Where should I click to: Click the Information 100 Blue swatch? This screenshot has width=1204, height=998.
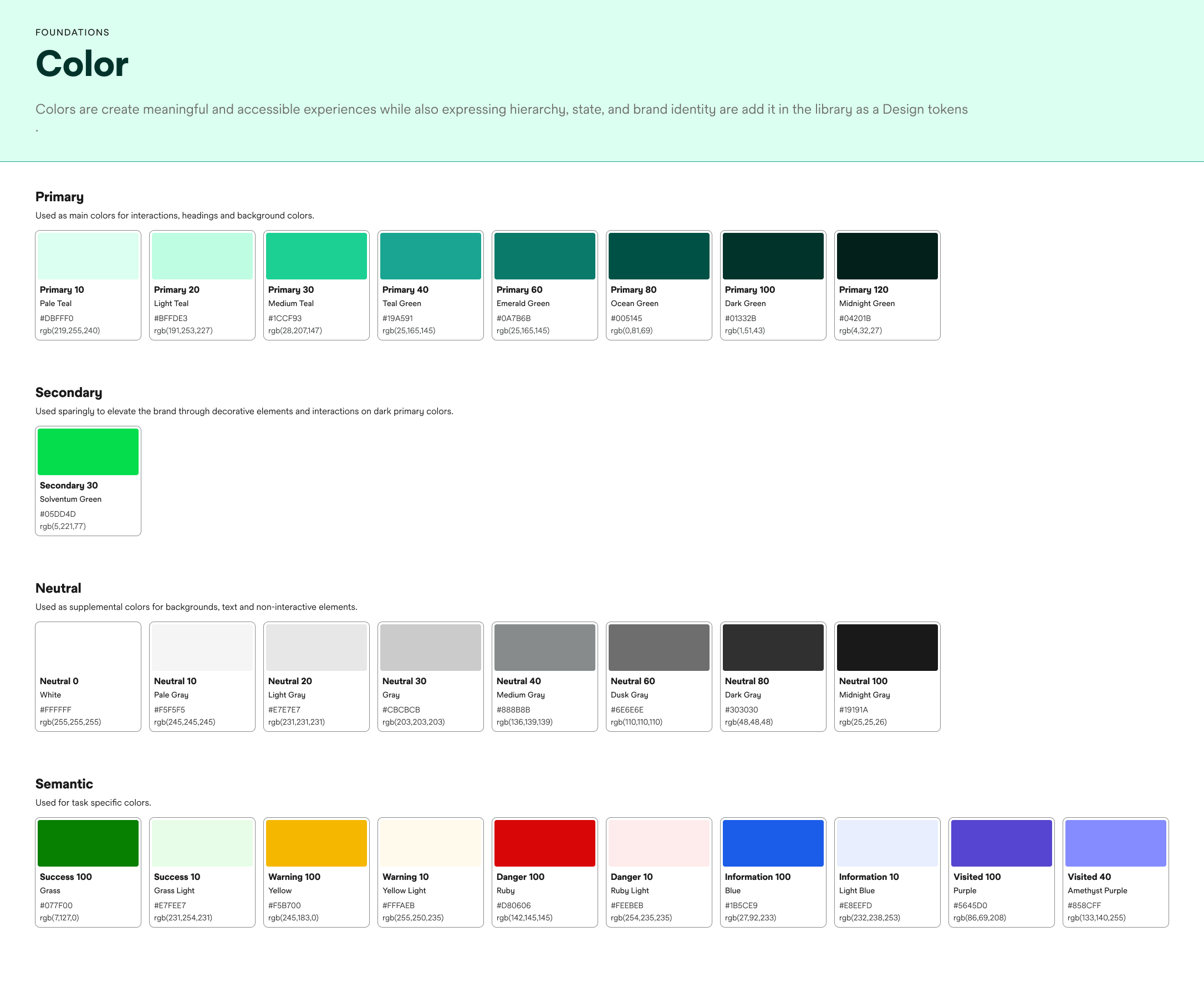click(x=773, y=843)
